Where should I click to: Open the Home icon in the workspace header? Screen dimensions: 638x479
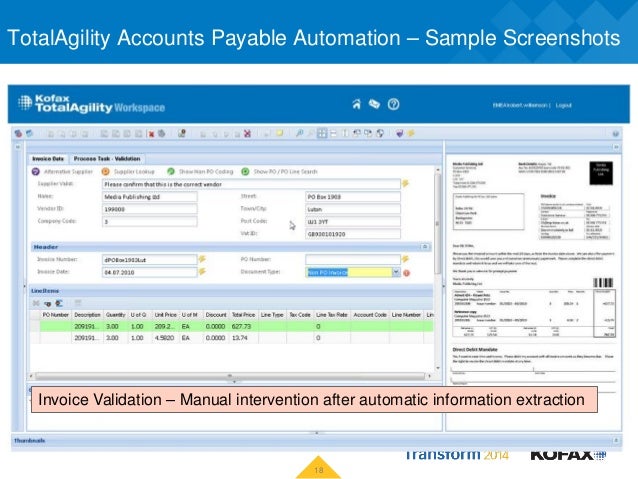click(x=356, y=104)
